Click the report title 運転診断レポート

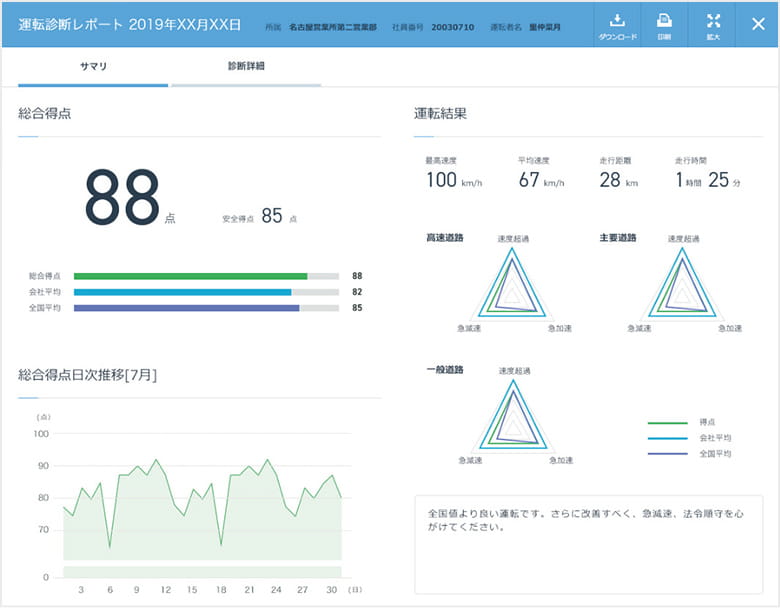tap(70, 24)
